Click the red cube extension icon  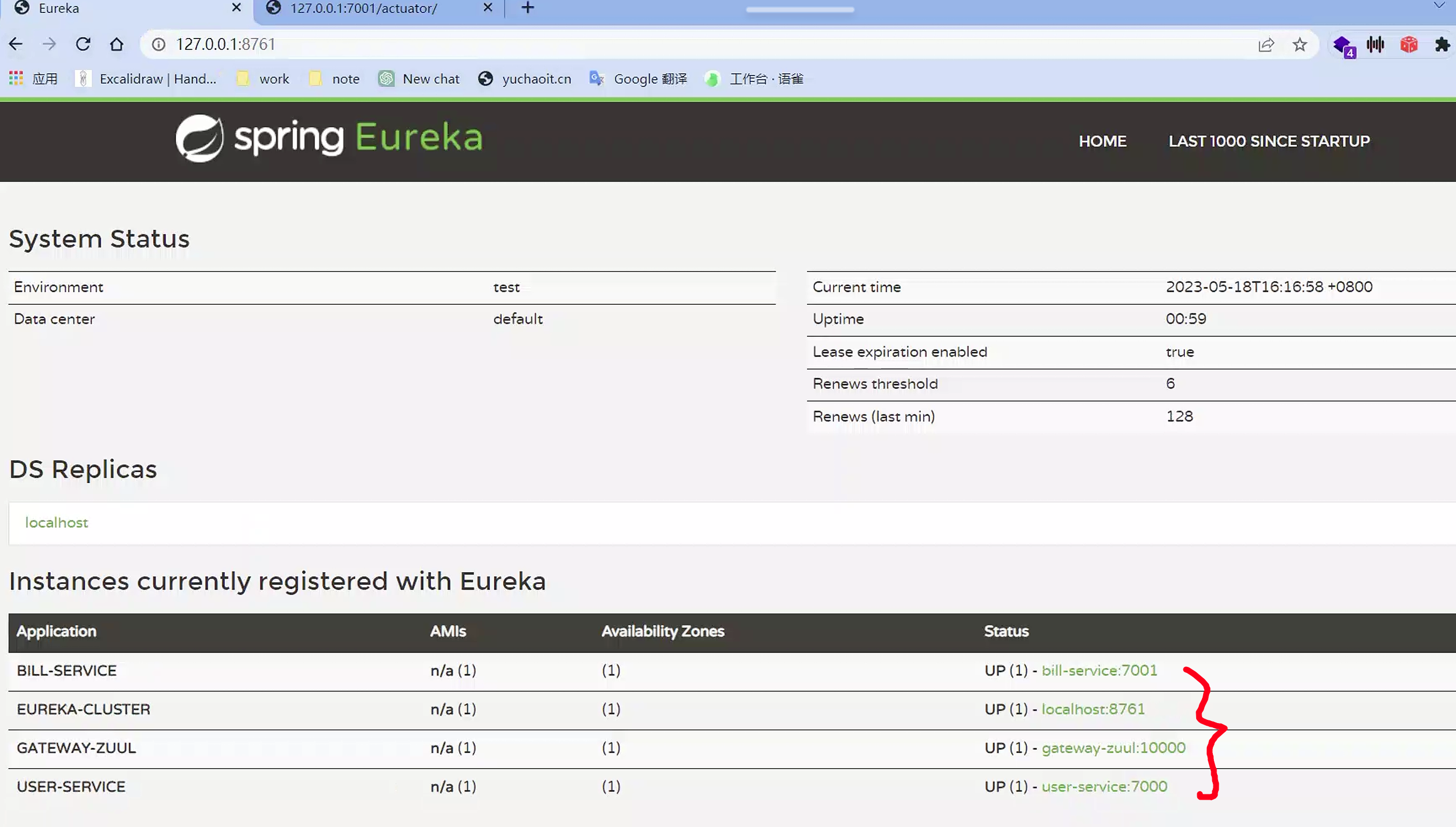point(1409,44)
